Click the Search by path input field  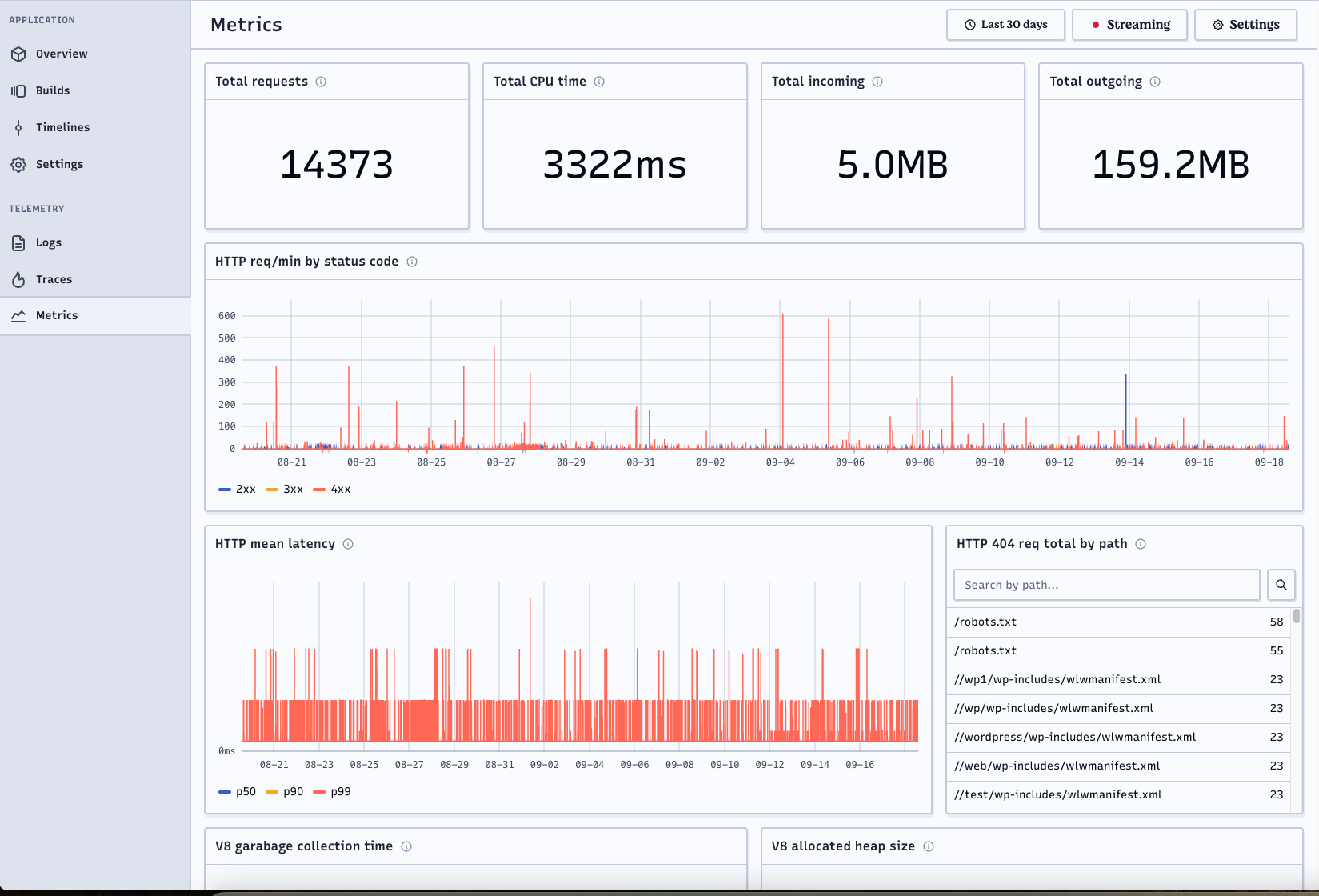[1106, 585]
